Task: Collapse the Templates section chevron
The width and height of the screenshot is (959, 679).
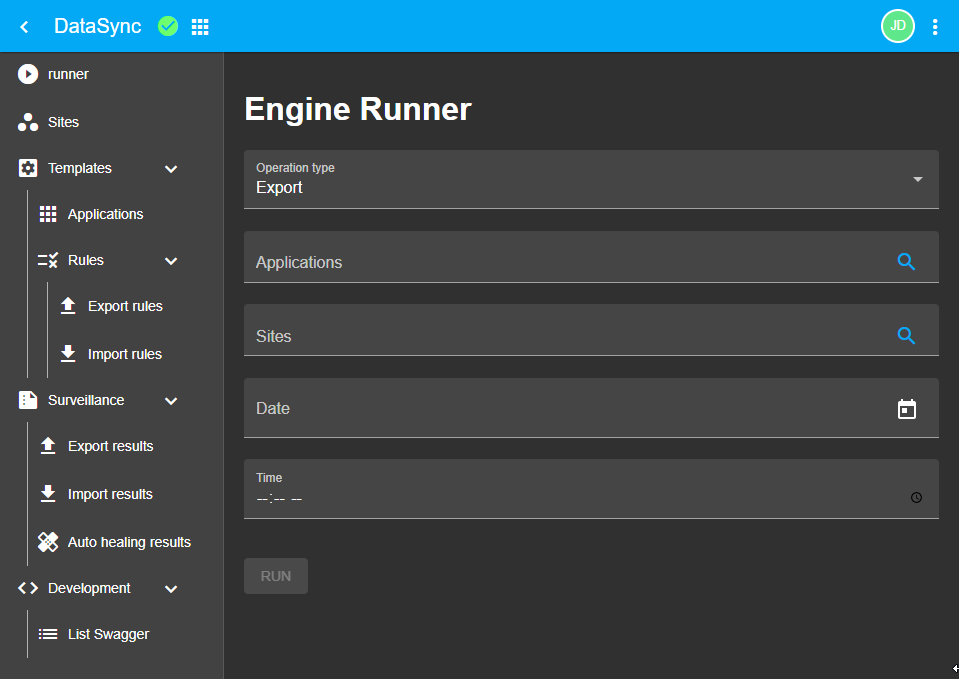Action: click(171, 169)
